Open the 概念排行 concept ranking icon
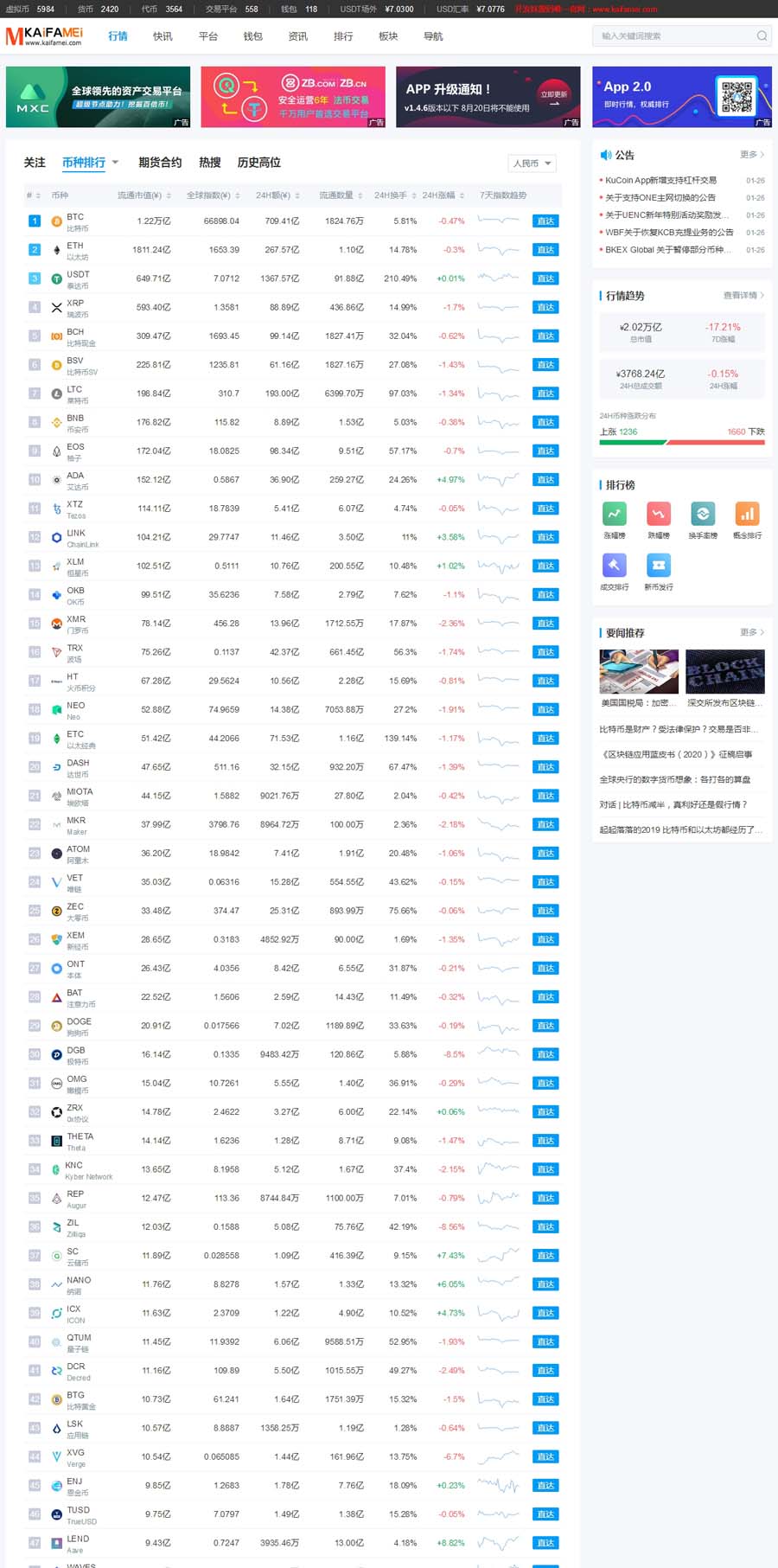The width and height of the screenshot is (778, 1568). coord(747,514)
